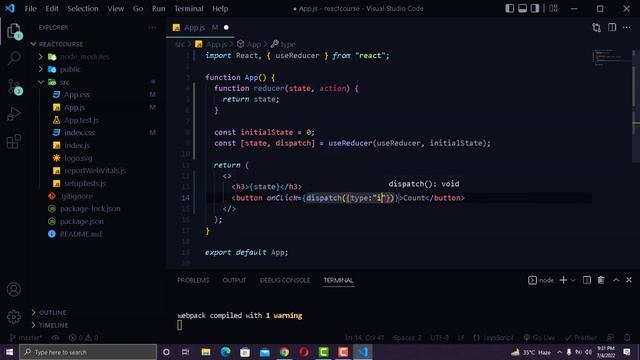Open Customize Layout icon

[553, 8]
